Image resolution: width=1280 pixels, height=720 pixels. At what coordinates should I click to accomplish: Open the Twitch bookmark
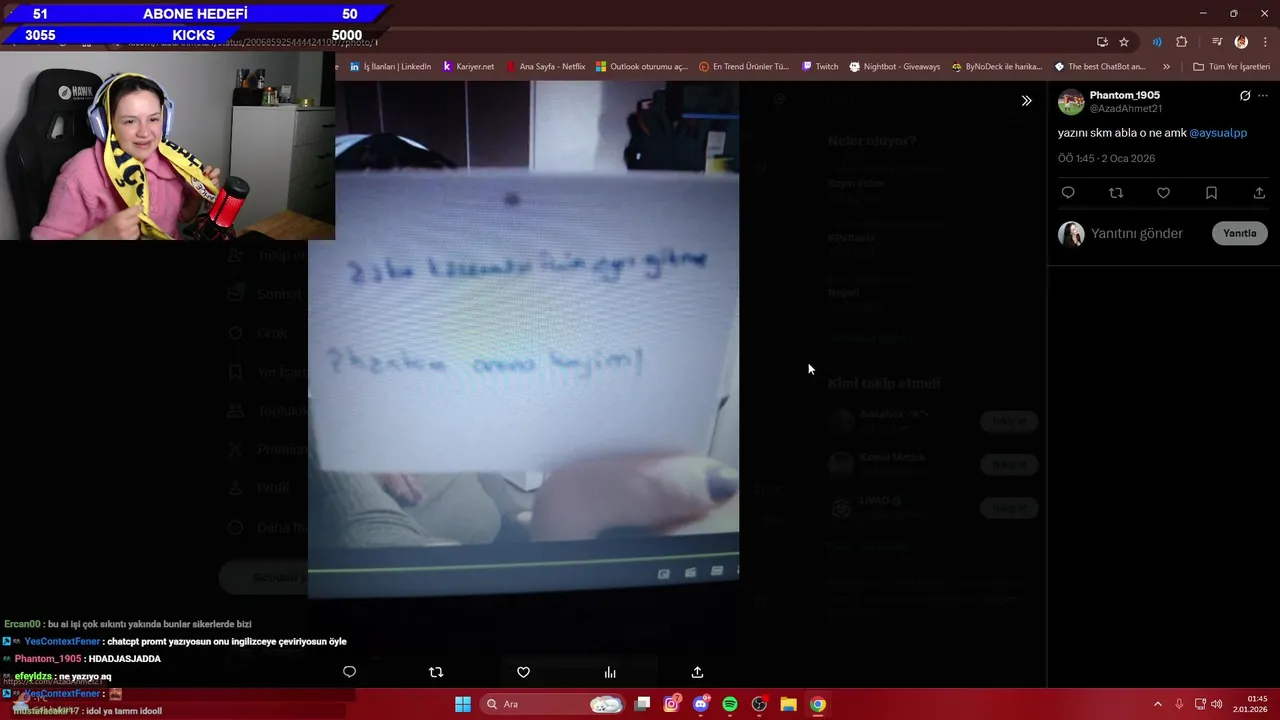coord(820,67)
